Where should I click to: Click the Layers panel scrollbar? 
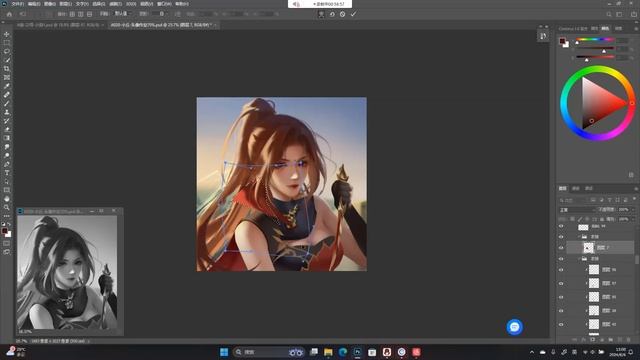[636, 260]
